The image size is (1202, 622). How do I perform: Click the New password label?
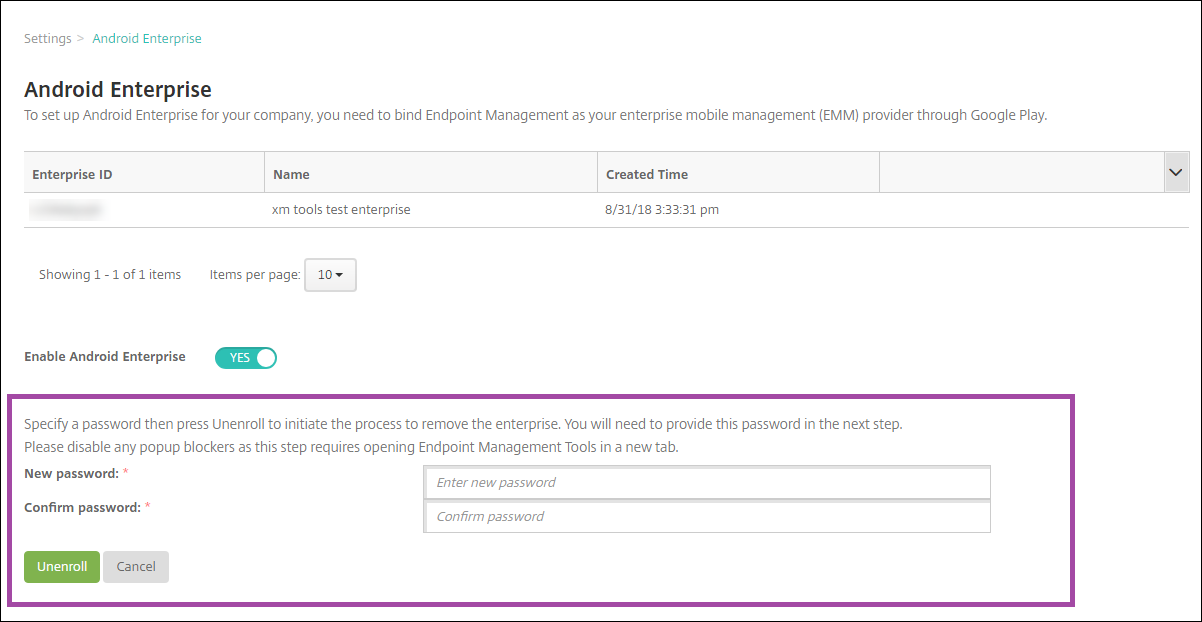pyautogui.click(x=71, y=473)
